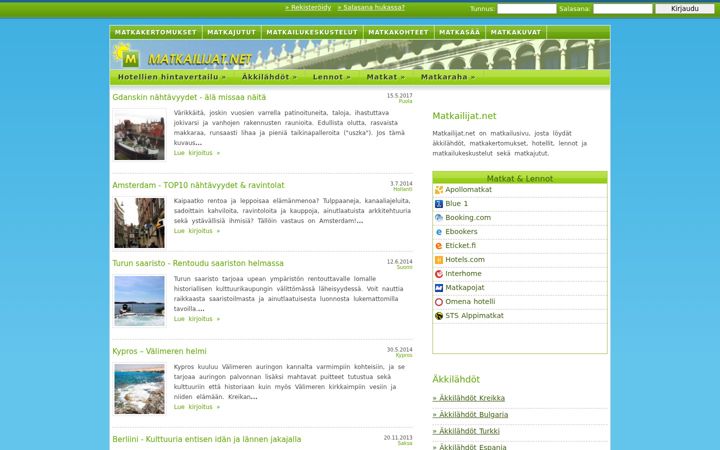Viewport: 720px width, 450px height.
Task: Open the Hotels.com link
Action: point(465,260)
